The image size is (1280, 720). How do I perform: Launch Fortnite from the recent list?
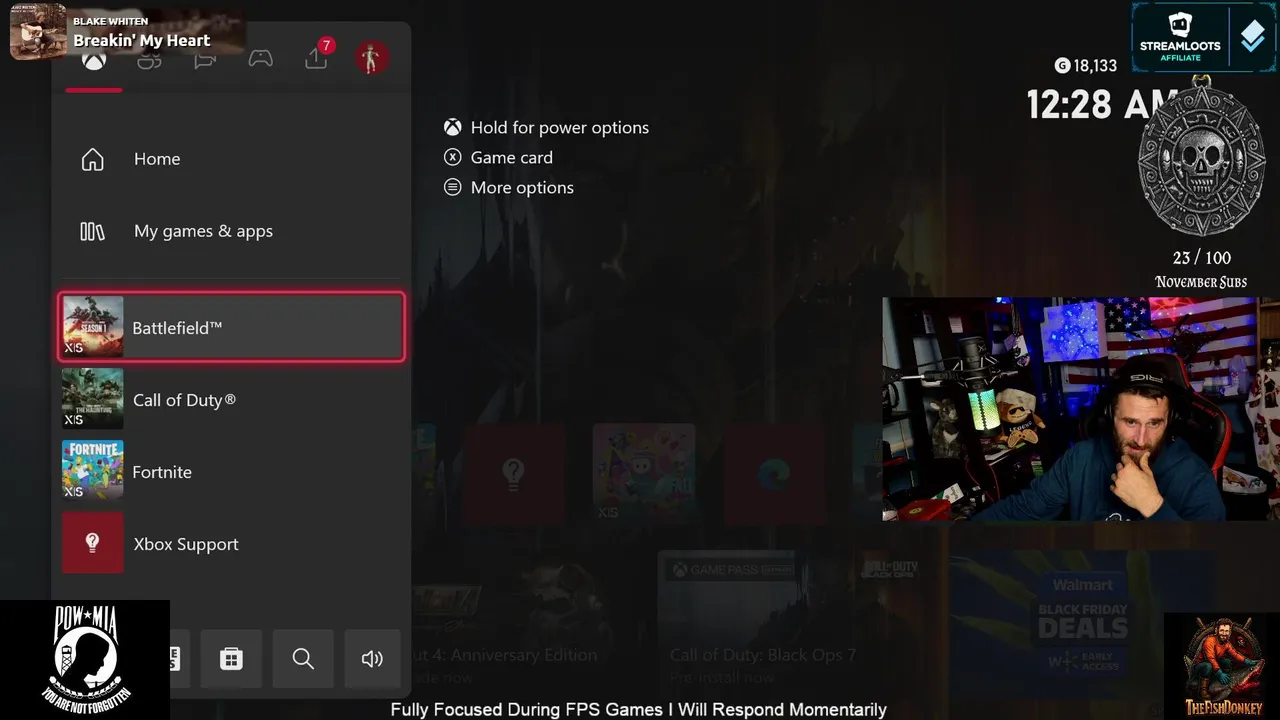pyautogui.click(x=231, y=471)
